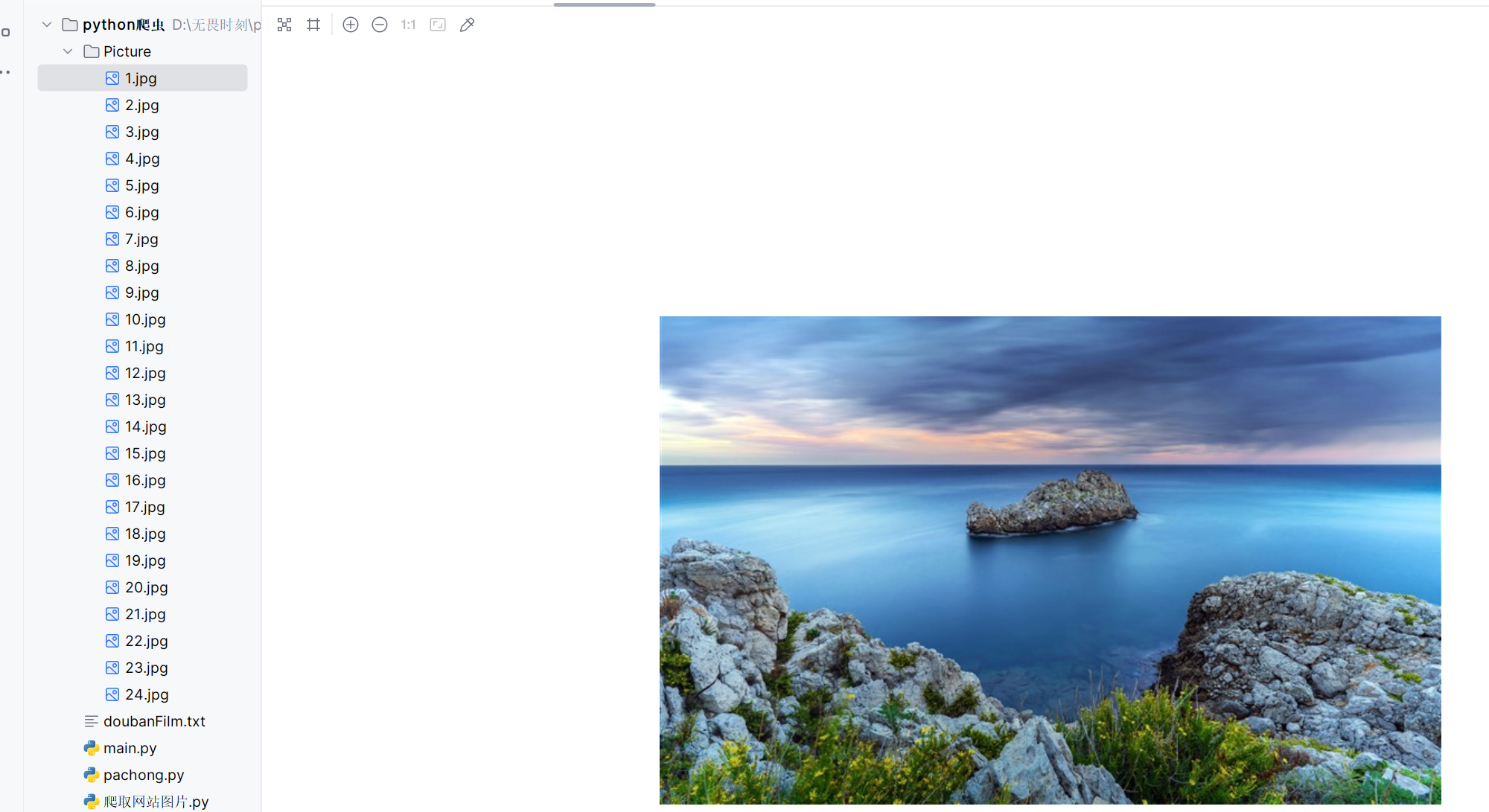Click the ocean landscape image preview
The image size is (1489, 812).
pos(1050,560)
